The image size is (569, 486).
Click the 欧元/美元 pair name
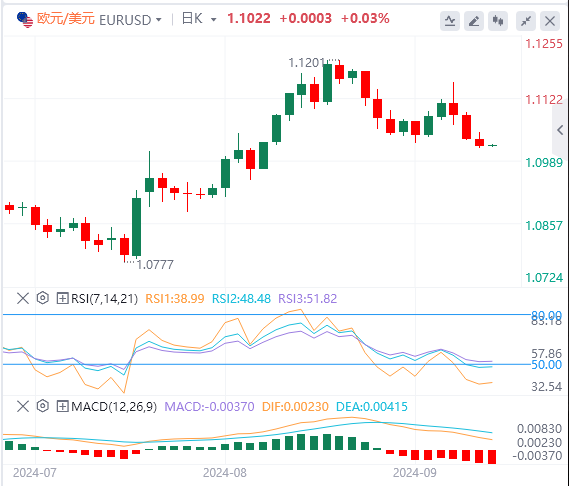(x=66, y=19)
